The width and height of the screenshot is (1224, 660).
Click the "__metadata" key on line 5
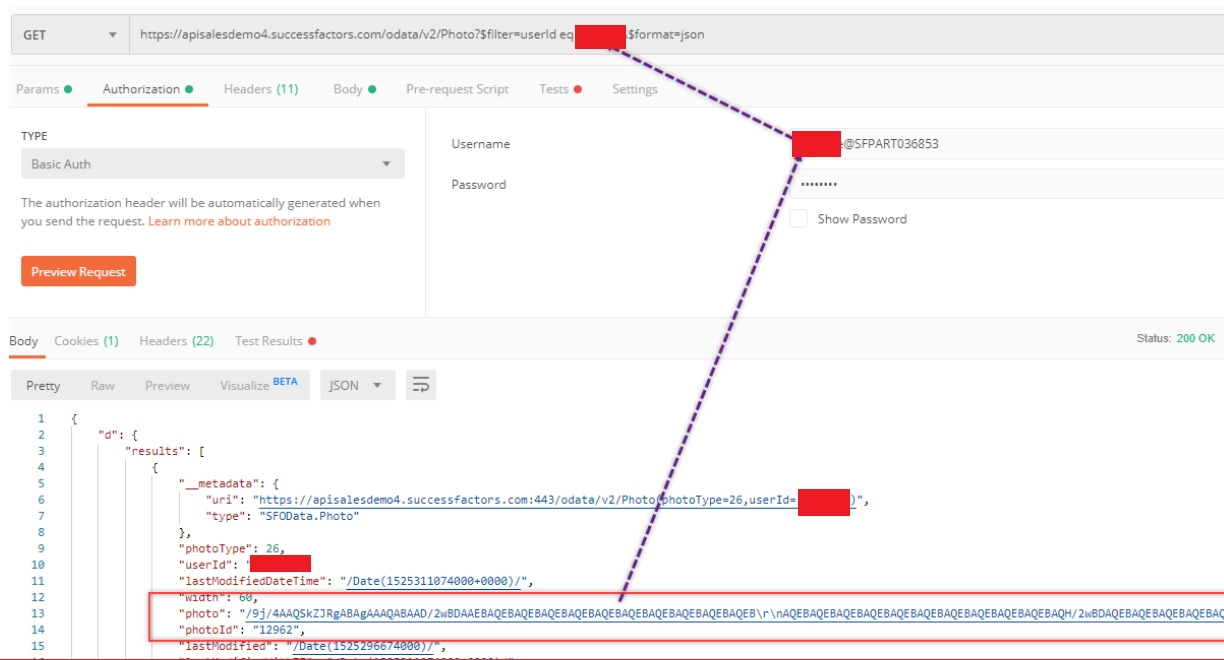(x=218, y=483)
